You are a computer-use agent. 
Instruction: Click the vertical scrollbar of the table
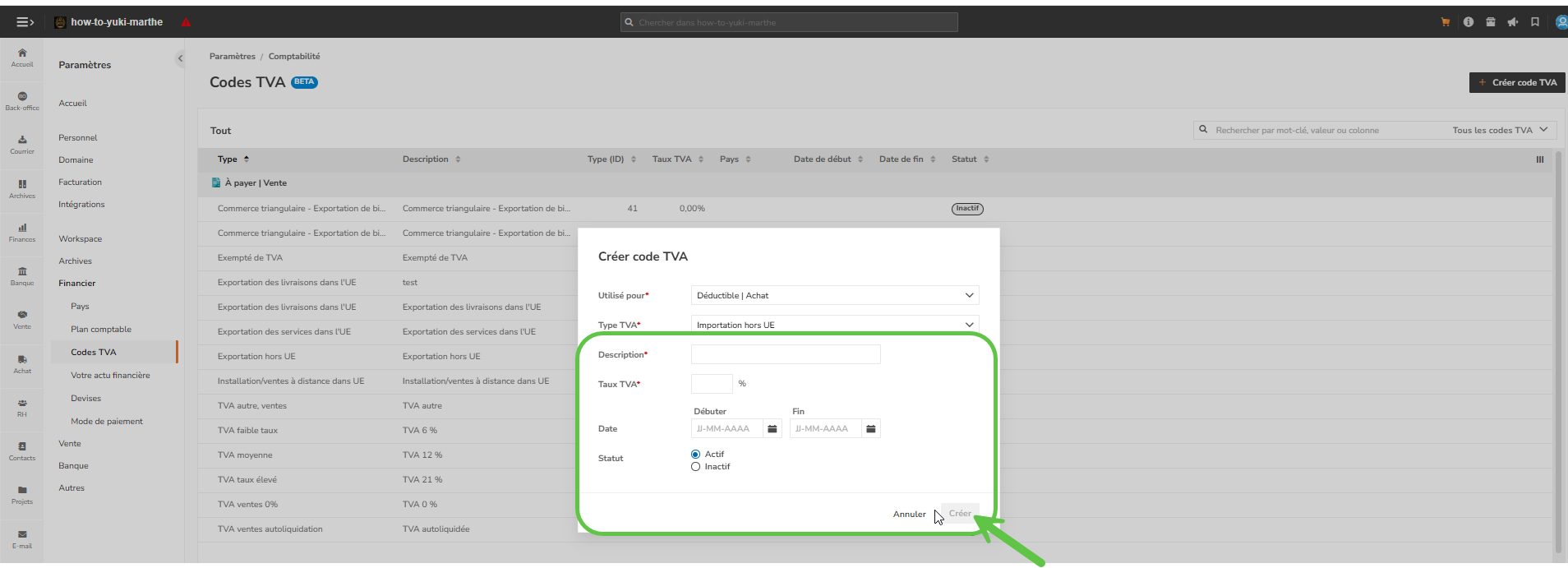tap(1558, 353)
